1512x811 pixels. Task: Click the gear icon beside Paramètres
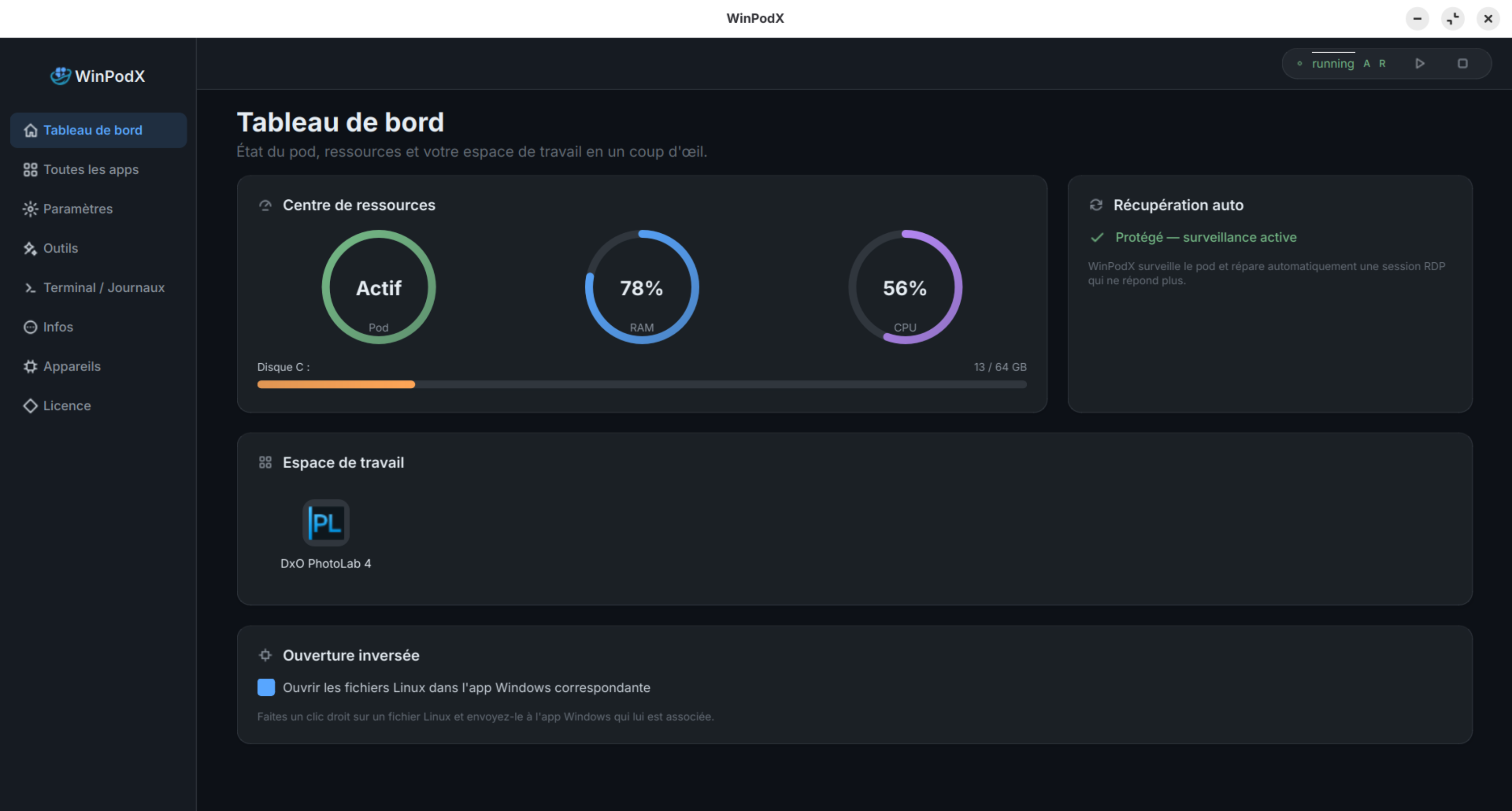(31, 209)
